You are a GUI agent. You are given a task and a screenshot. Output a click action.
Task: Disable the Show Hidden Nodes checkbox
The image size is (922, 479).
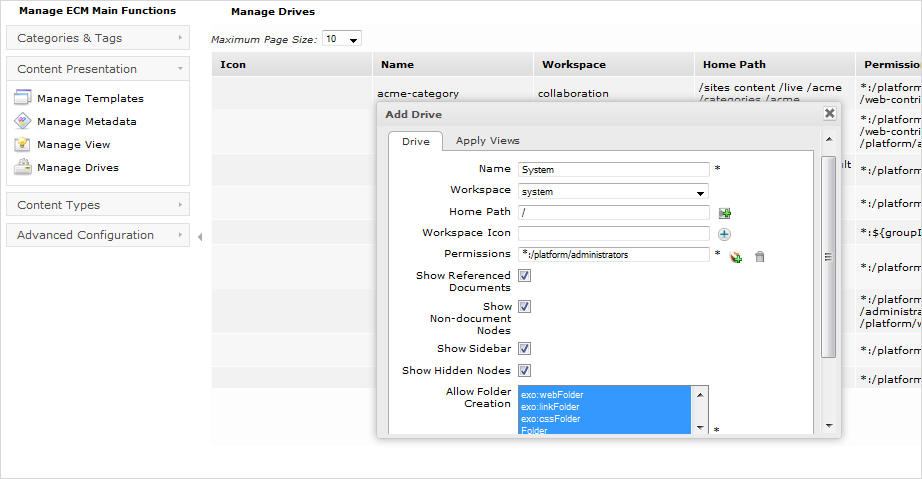(x=524, y=370)
